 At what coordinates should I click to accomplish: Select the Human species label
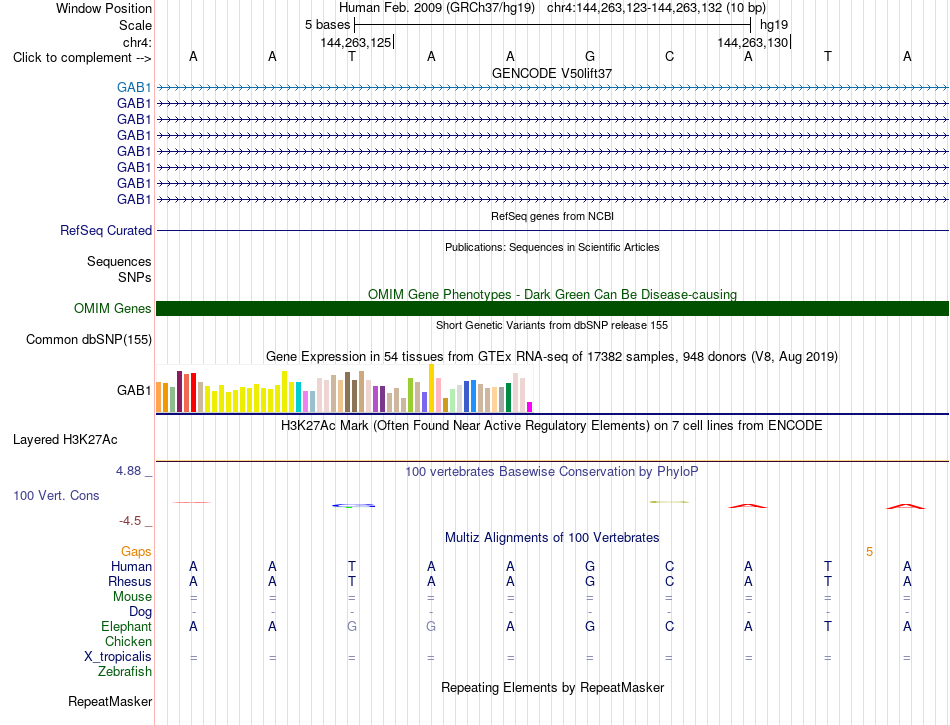coord(131,566)
